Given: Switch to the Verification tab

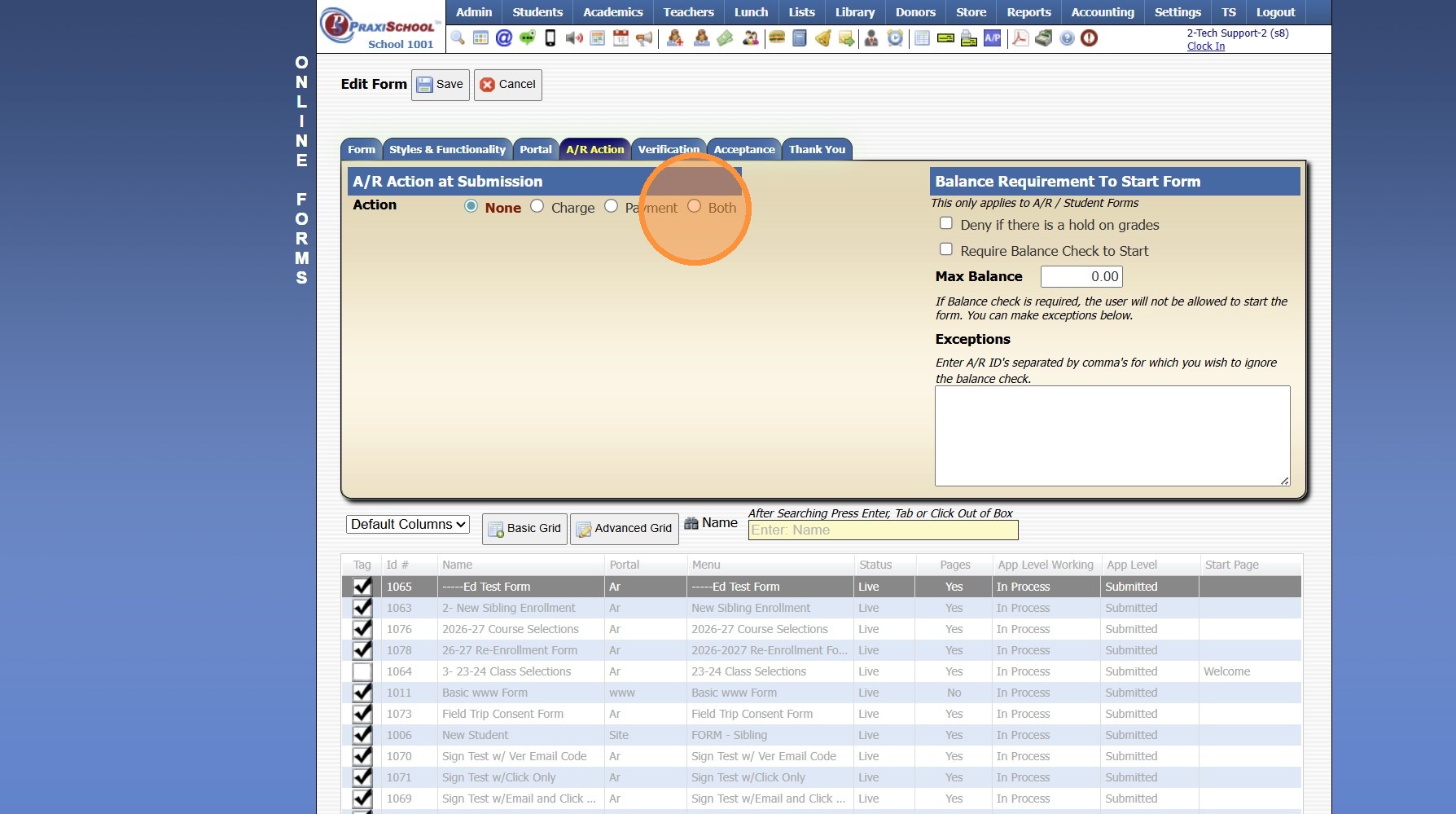Looking at the screenshot, I should click(669, 149).
